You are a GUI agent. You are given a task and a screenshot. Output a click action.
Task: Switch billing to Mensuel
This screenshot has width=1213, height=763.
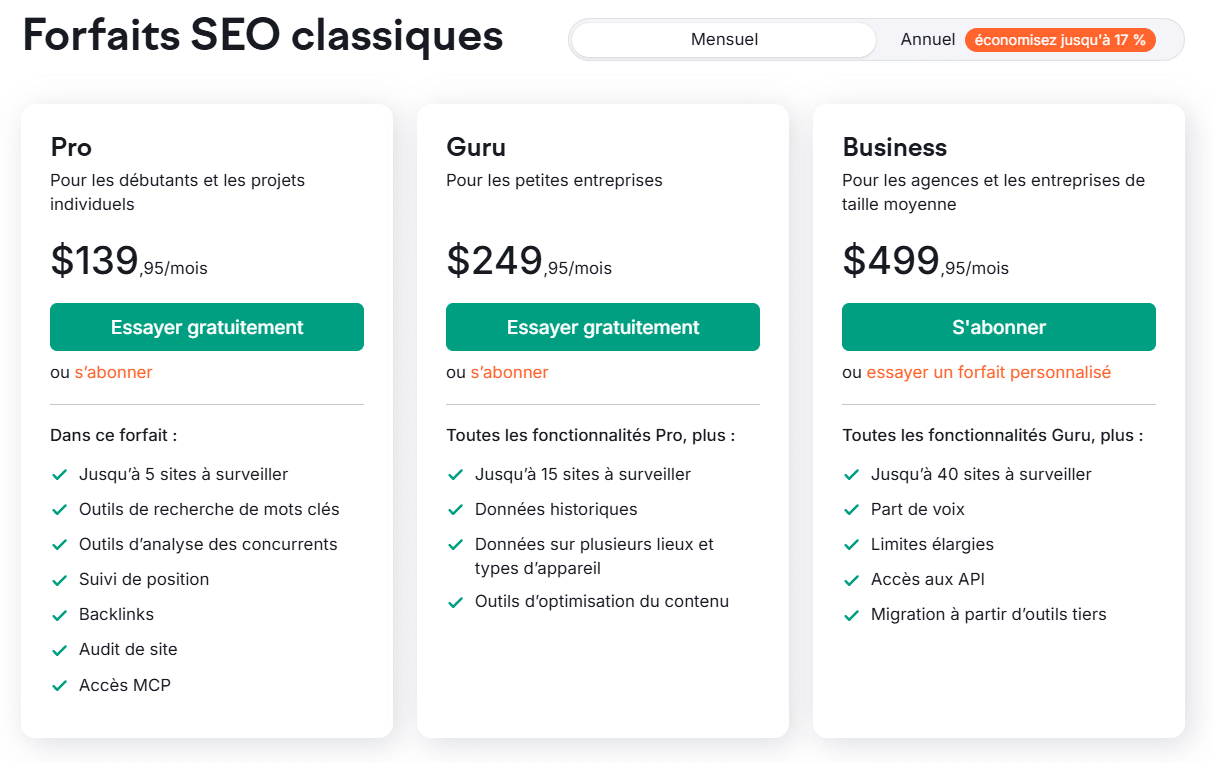point(724,40)
